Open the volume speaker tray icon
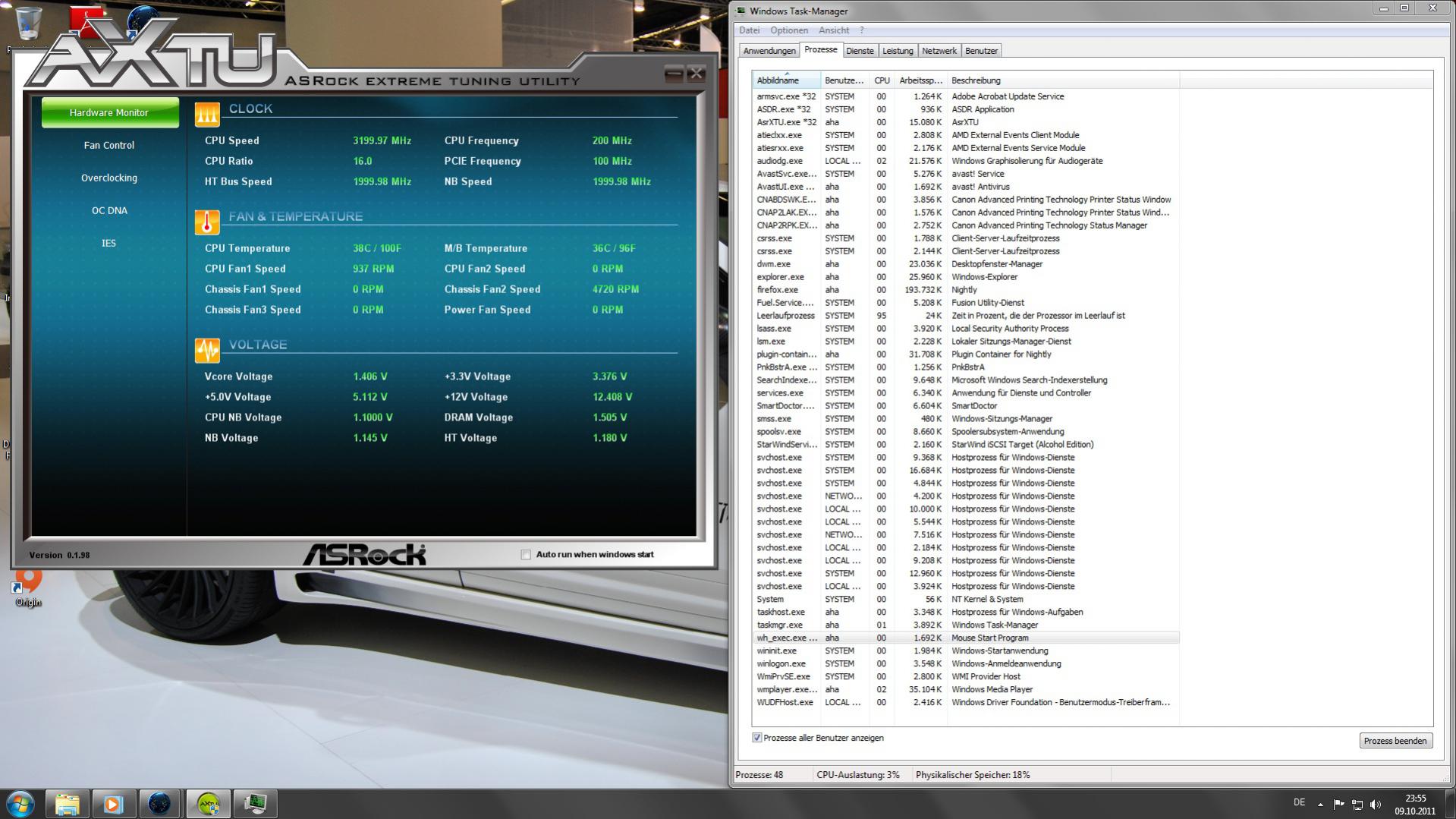 1376,804
